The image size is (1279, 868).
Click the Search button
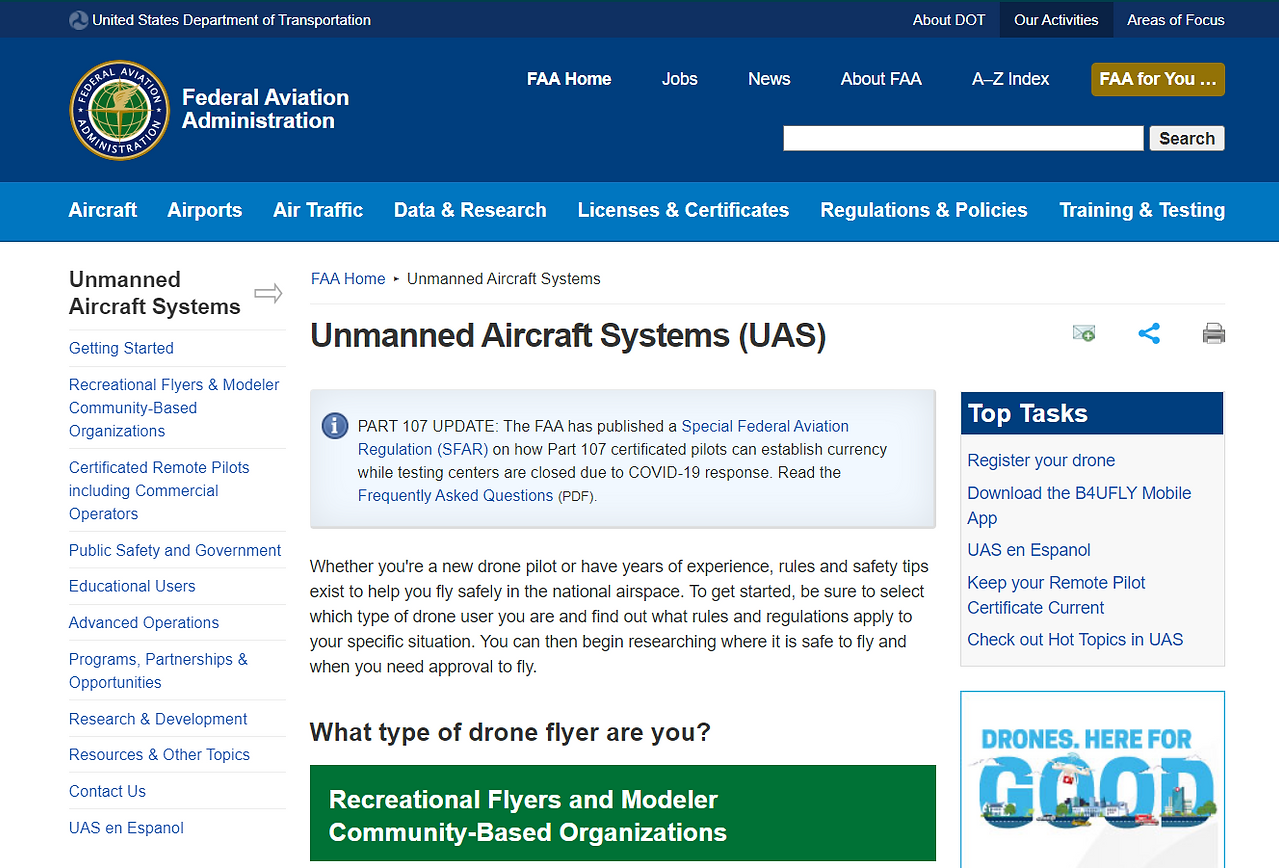1187,139
